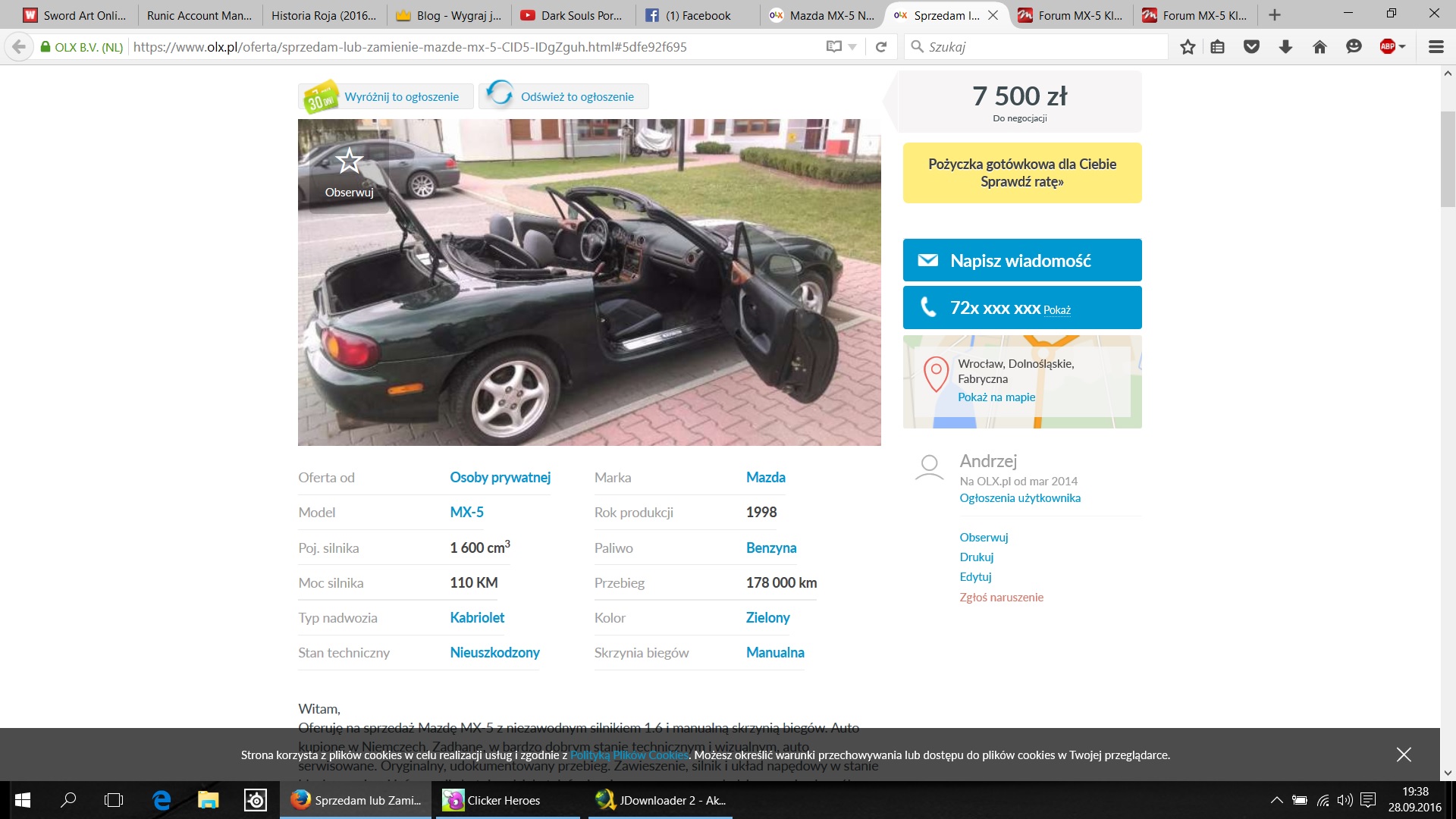Click the Firefox home icon
Image resolution: width=1456 pixels, height=819 pixels.
pyautogui.click(x=1319, y=47)
